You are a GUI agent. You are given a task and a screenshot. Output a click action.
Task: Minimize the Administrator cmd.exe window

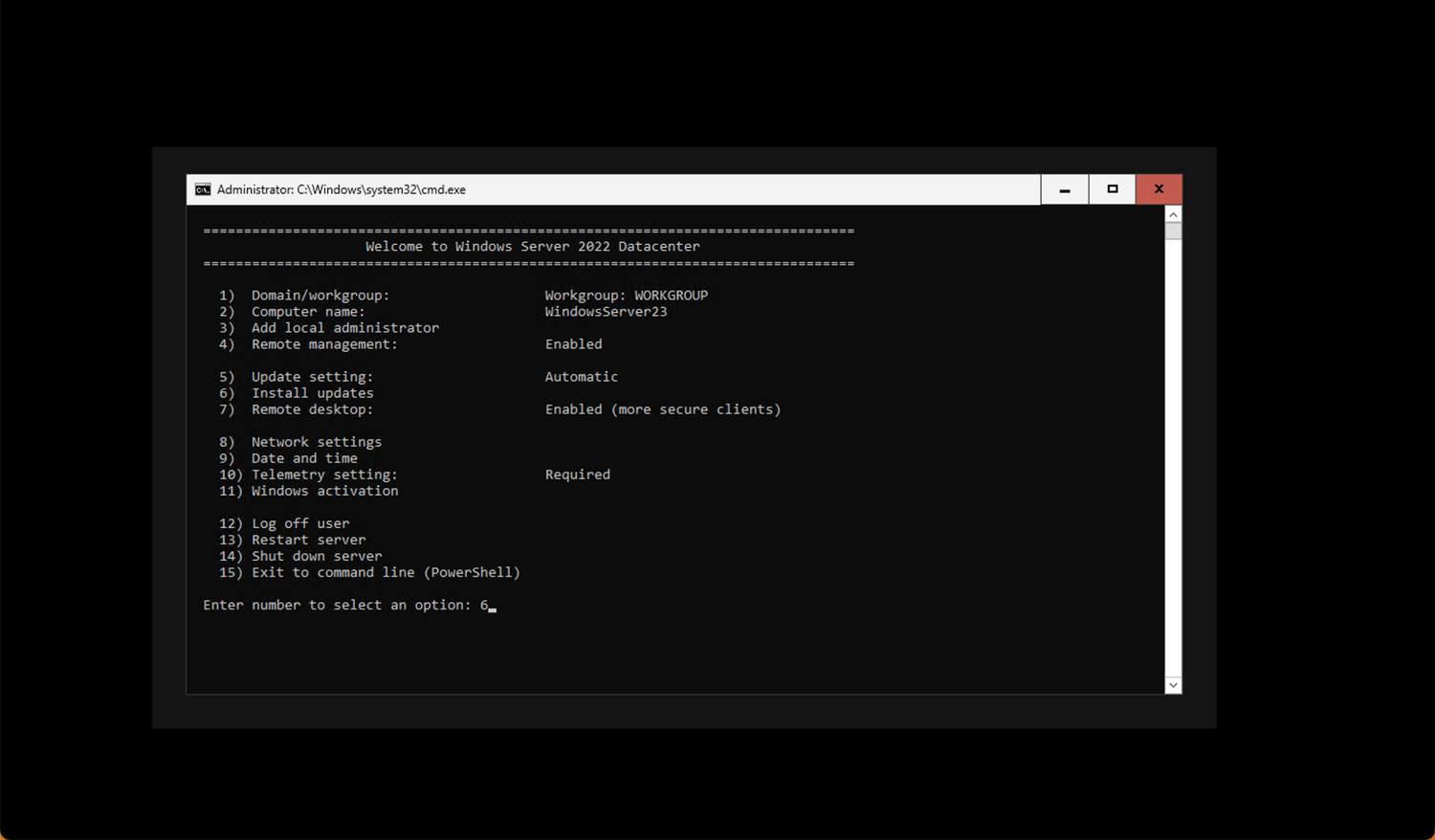click(x=1065, y=189)
